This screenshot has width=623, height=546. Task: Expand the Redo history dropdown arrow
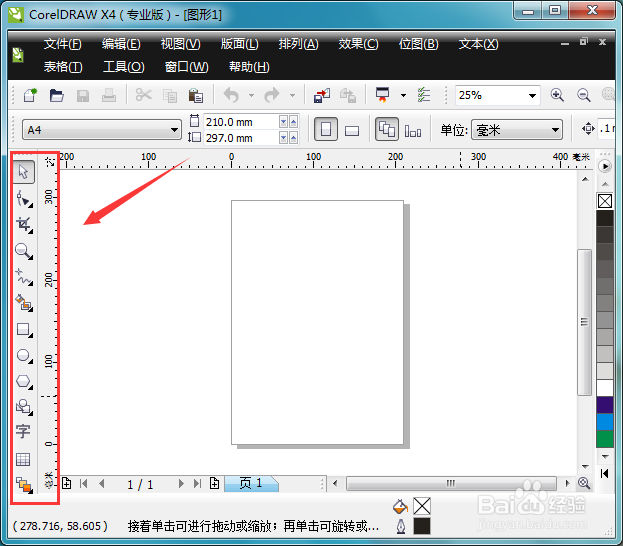(x=292, y=95)
